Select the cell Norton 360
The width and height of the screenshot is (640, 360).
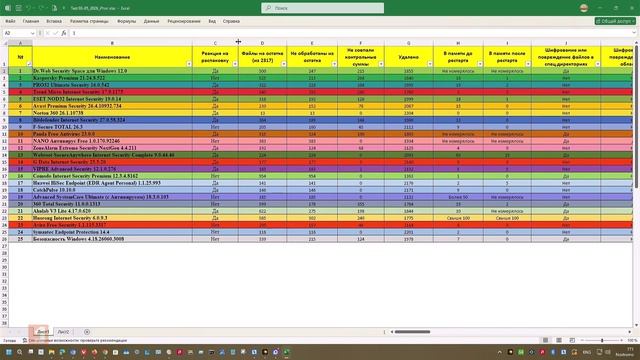112,113
